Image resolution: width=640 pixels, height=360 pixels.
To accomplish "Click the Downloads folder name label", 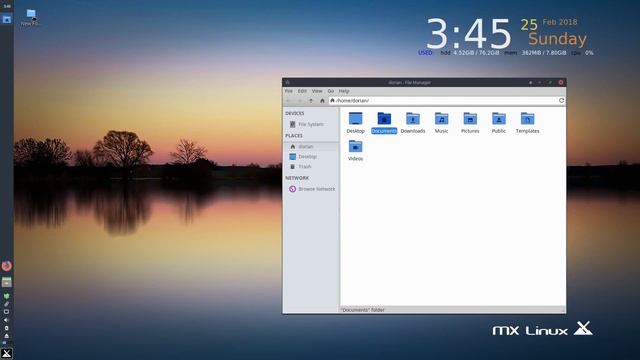I will tap(413, 131).
